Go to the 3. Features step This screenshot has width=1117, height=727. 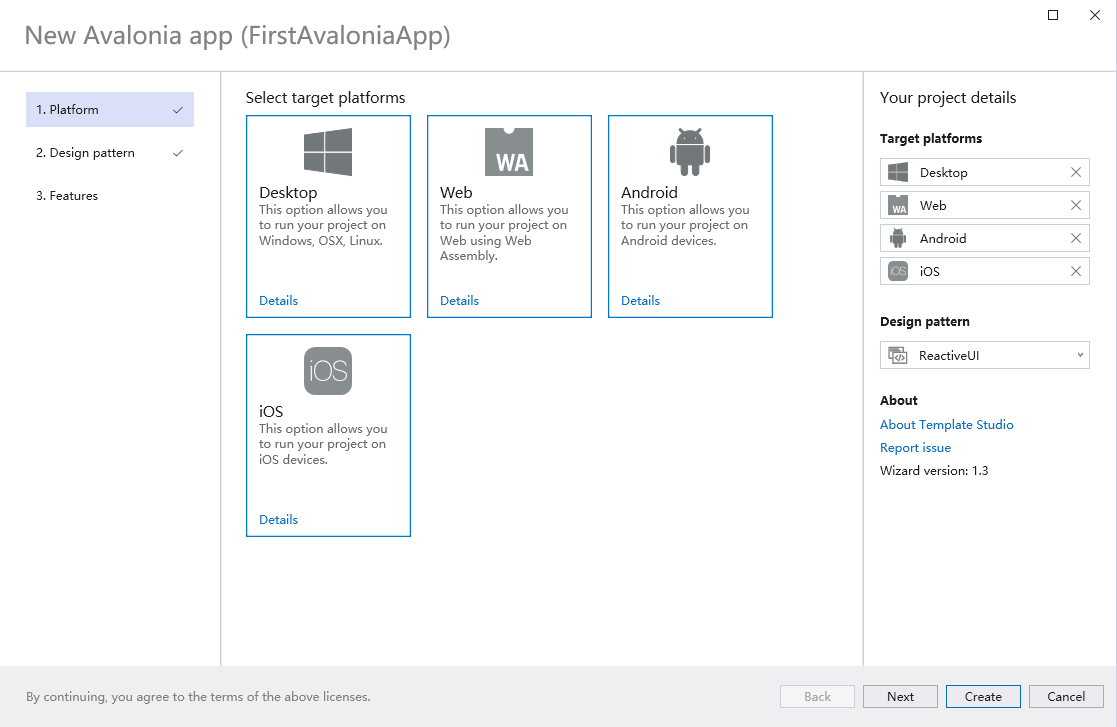coord(110,196)
